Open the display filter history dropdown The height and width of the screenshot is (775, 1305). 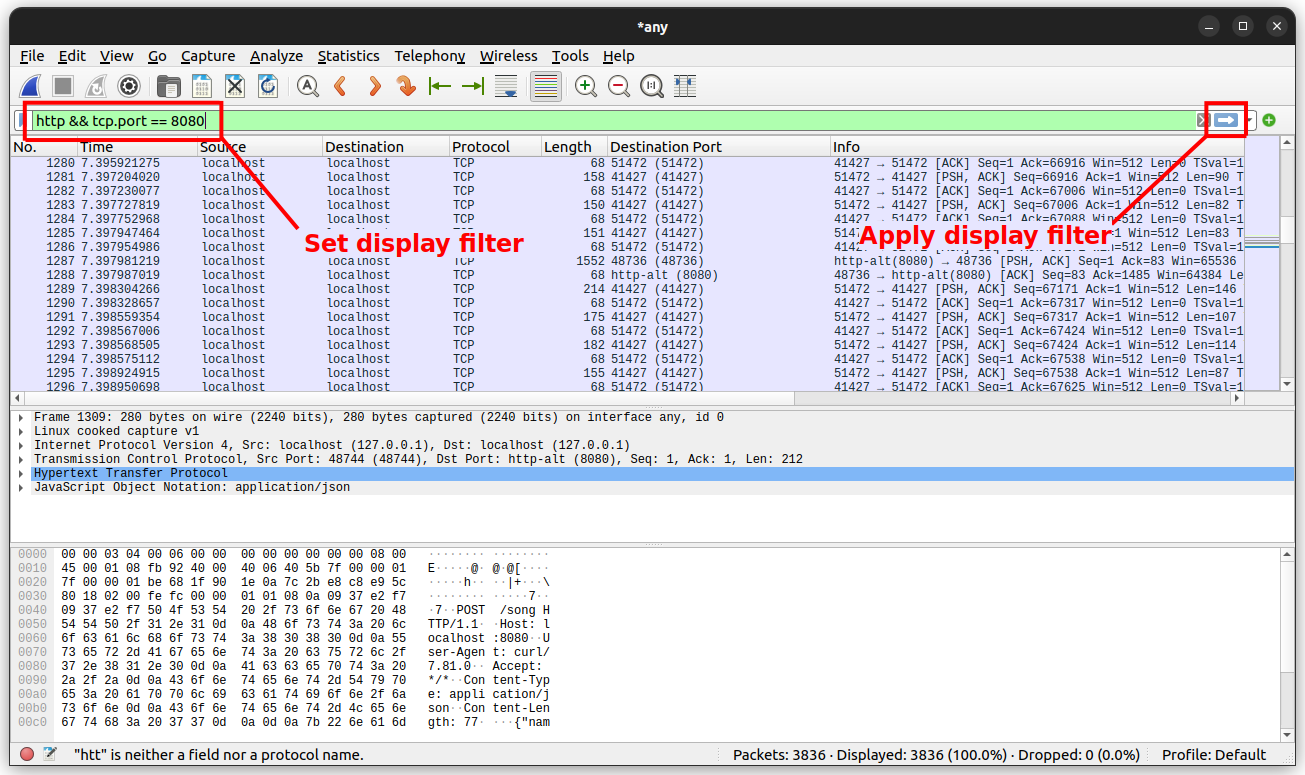[x=1251, y=121]
